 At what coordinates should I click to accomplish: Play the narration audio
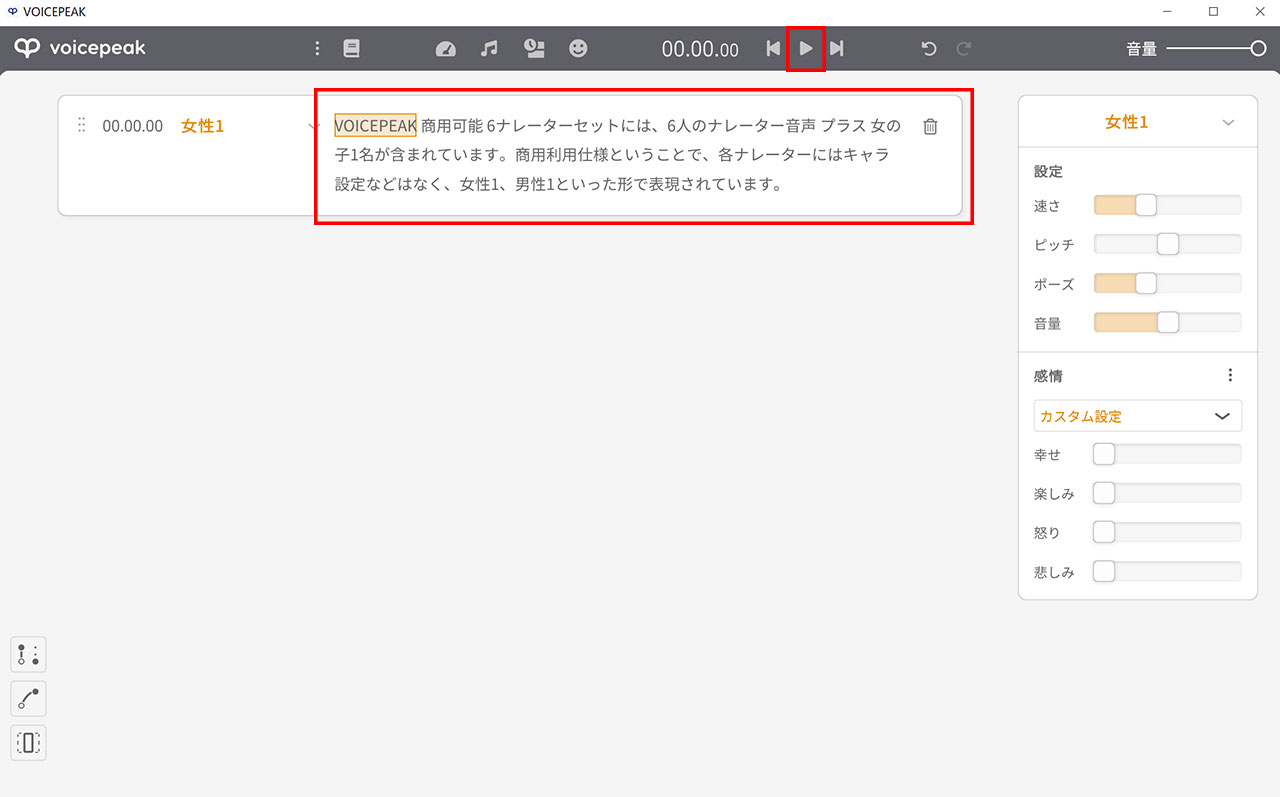click(805, 48)
